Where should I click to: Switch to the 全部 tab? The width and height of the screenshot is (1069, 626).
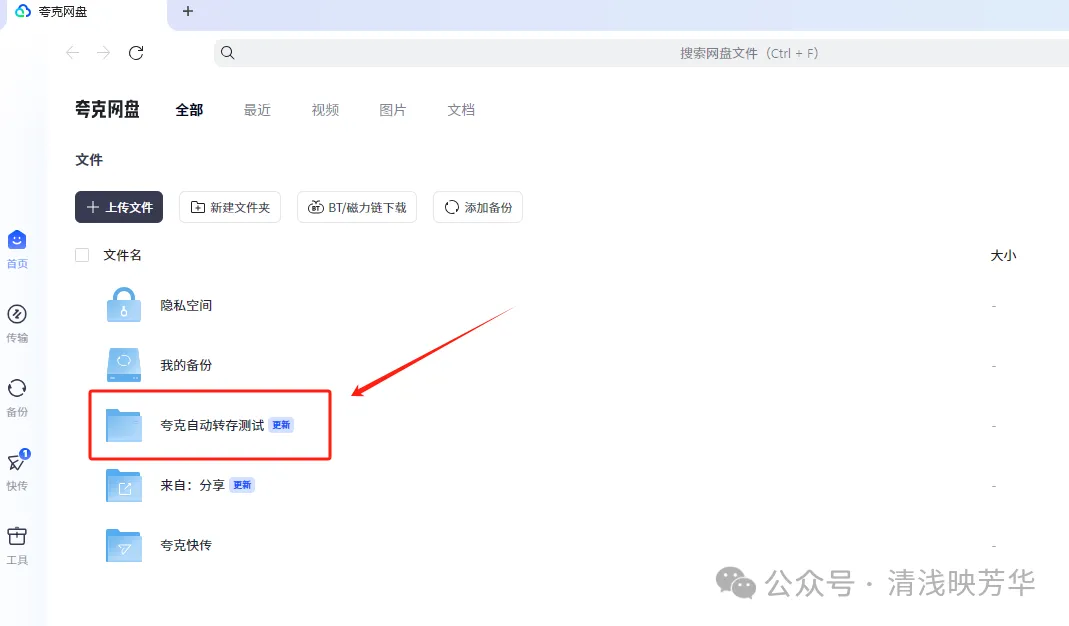pos(190,110)
